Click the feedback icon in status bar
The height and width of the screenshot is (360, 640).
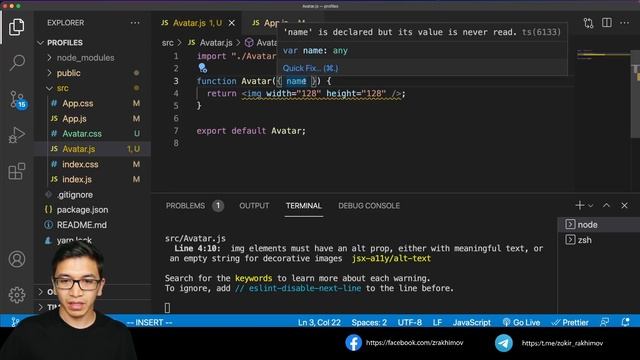tap(604, 322)
